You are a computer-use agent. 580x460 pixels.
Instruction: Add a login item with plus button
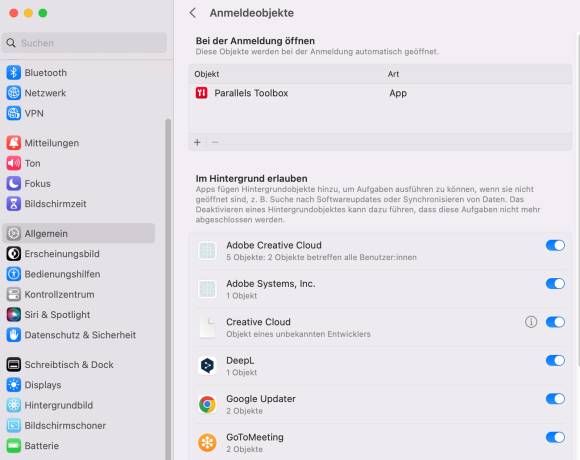(x=197, y=142)
